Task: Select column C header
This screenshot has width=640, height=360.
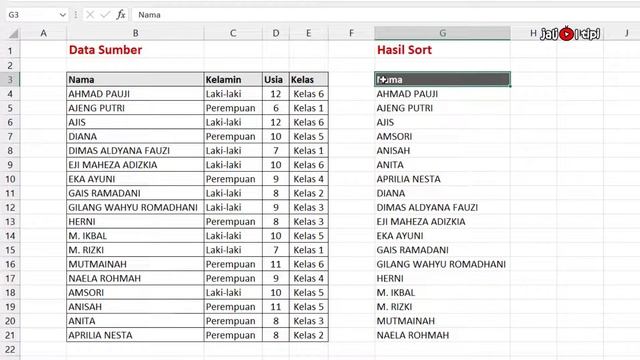Action: [233, 33]
